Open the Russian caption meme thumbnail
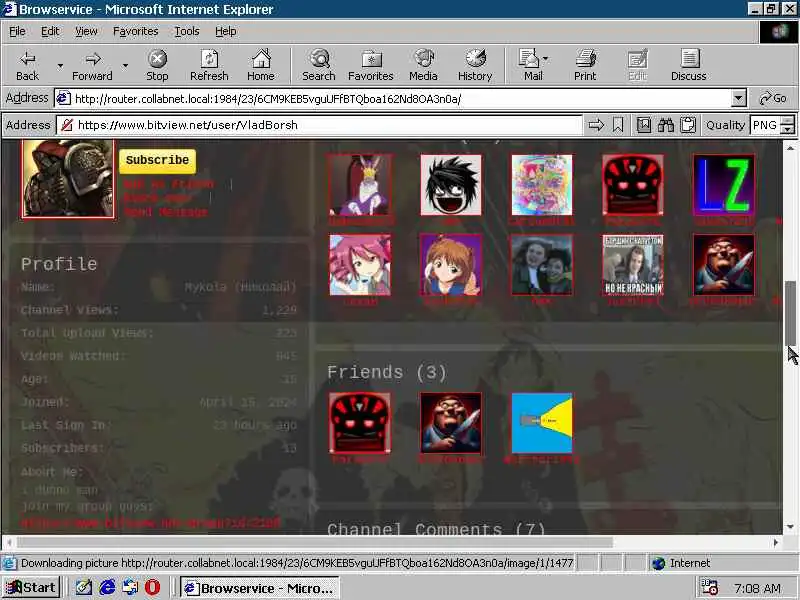The image size is (800, 600). coord(633,265)
